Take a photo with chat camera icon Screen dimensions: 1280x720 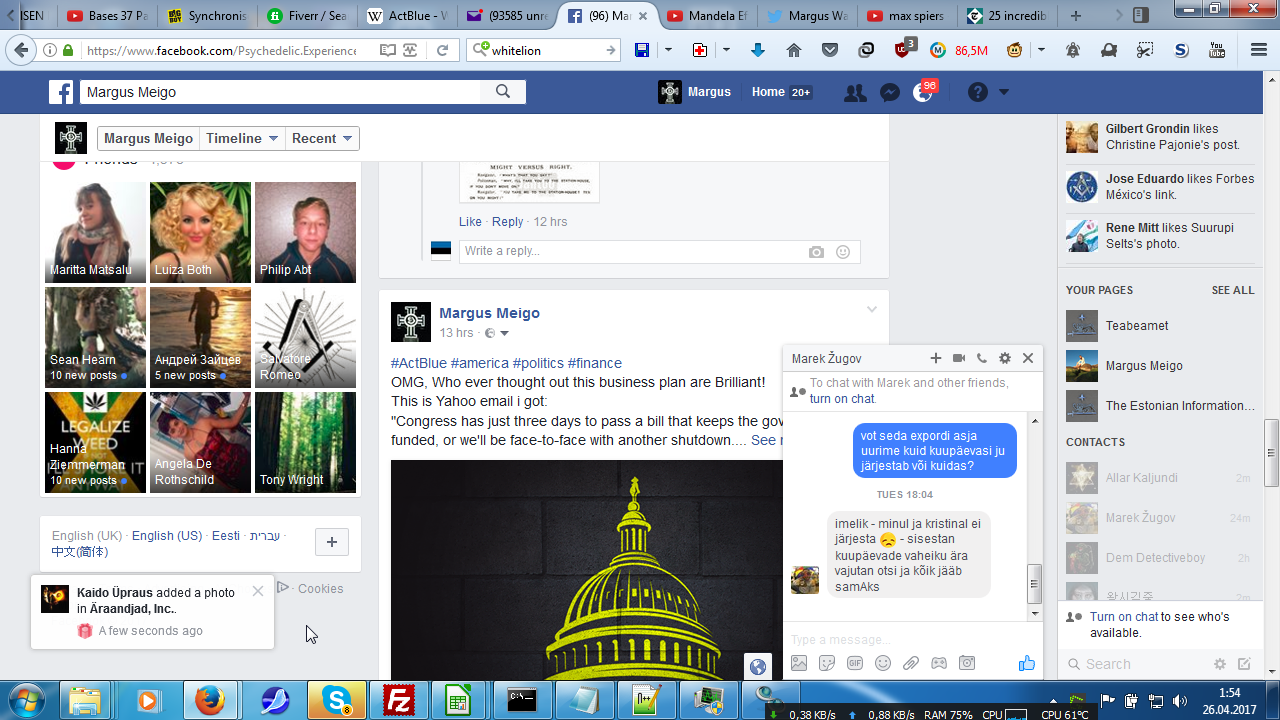pyautogui.click(x=967, y=663)
